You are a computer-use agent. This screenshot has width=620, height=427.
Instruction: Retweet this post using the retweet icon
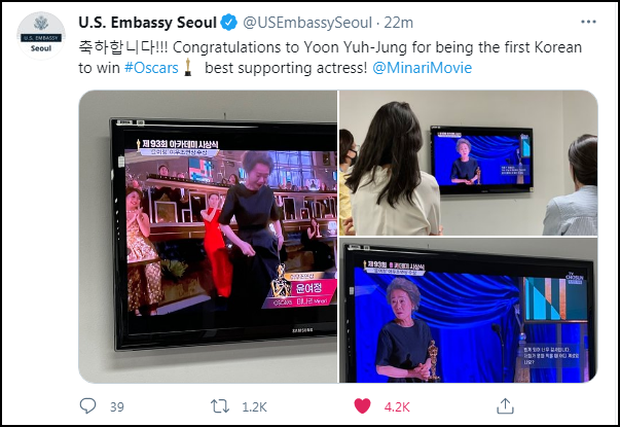pos(219,406)
